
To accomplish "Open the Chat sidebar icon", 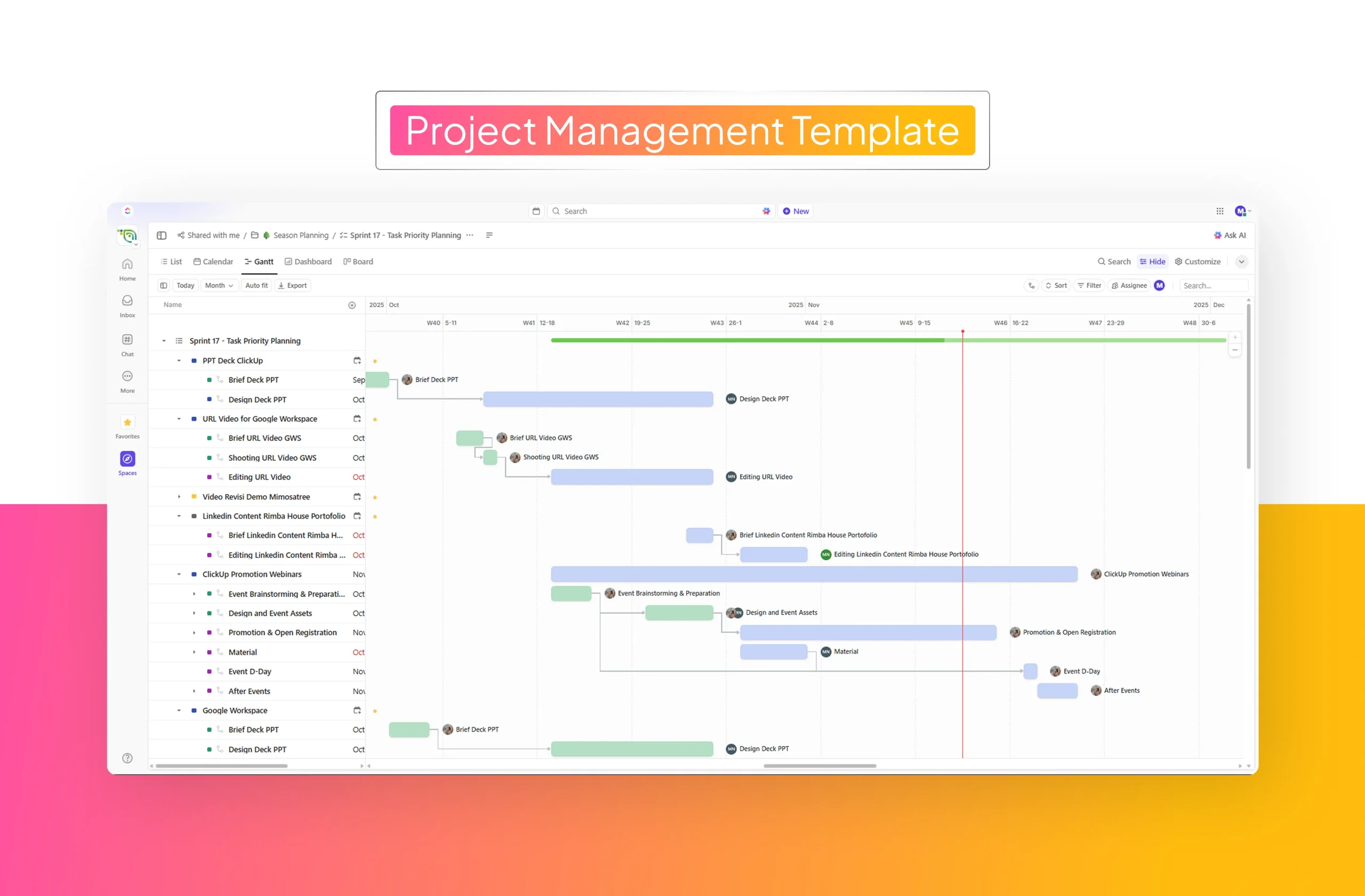I will click(127, 340).
